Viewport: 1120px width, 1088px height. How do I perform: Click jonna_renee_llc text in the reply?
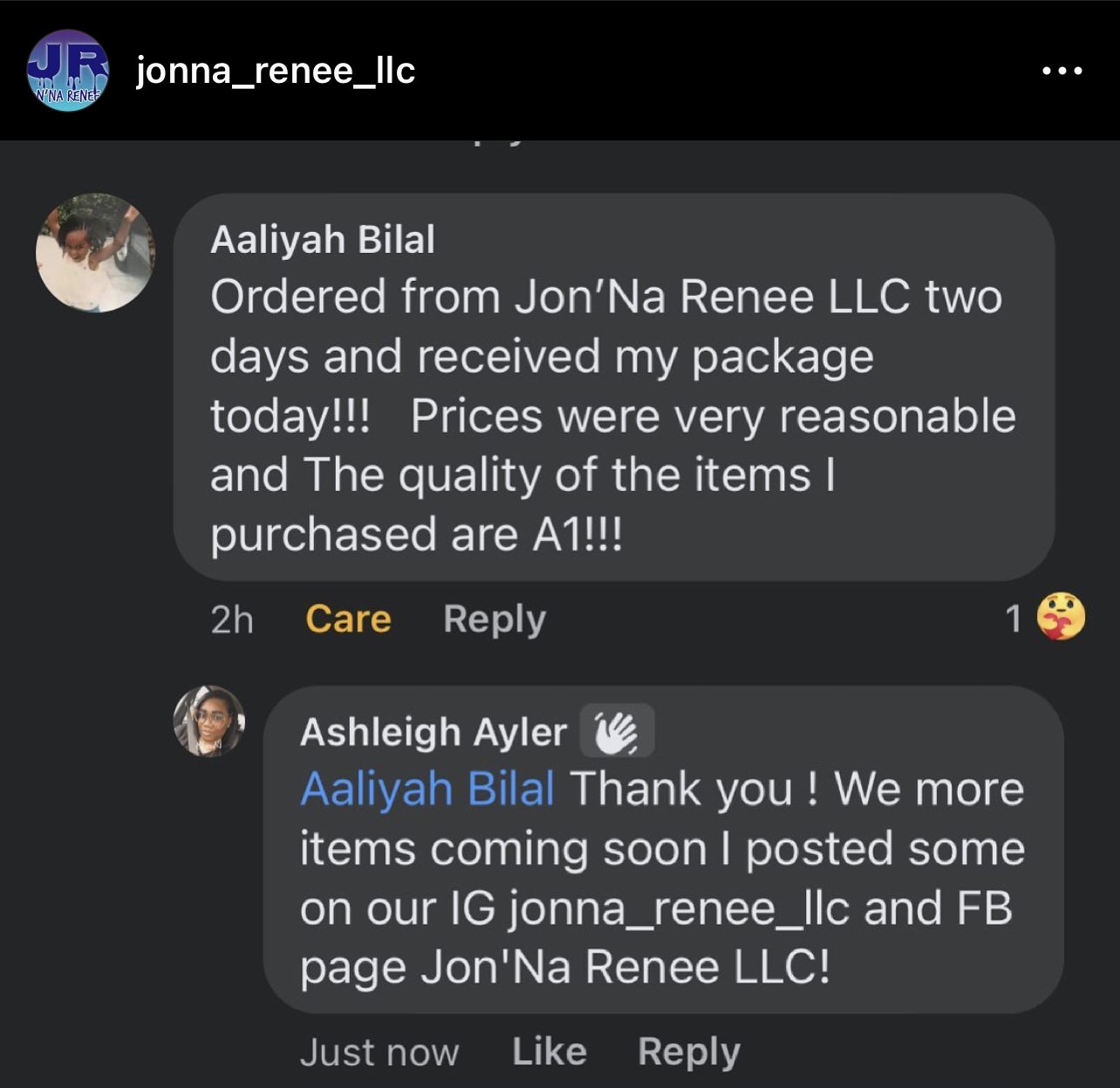(679, 909)
